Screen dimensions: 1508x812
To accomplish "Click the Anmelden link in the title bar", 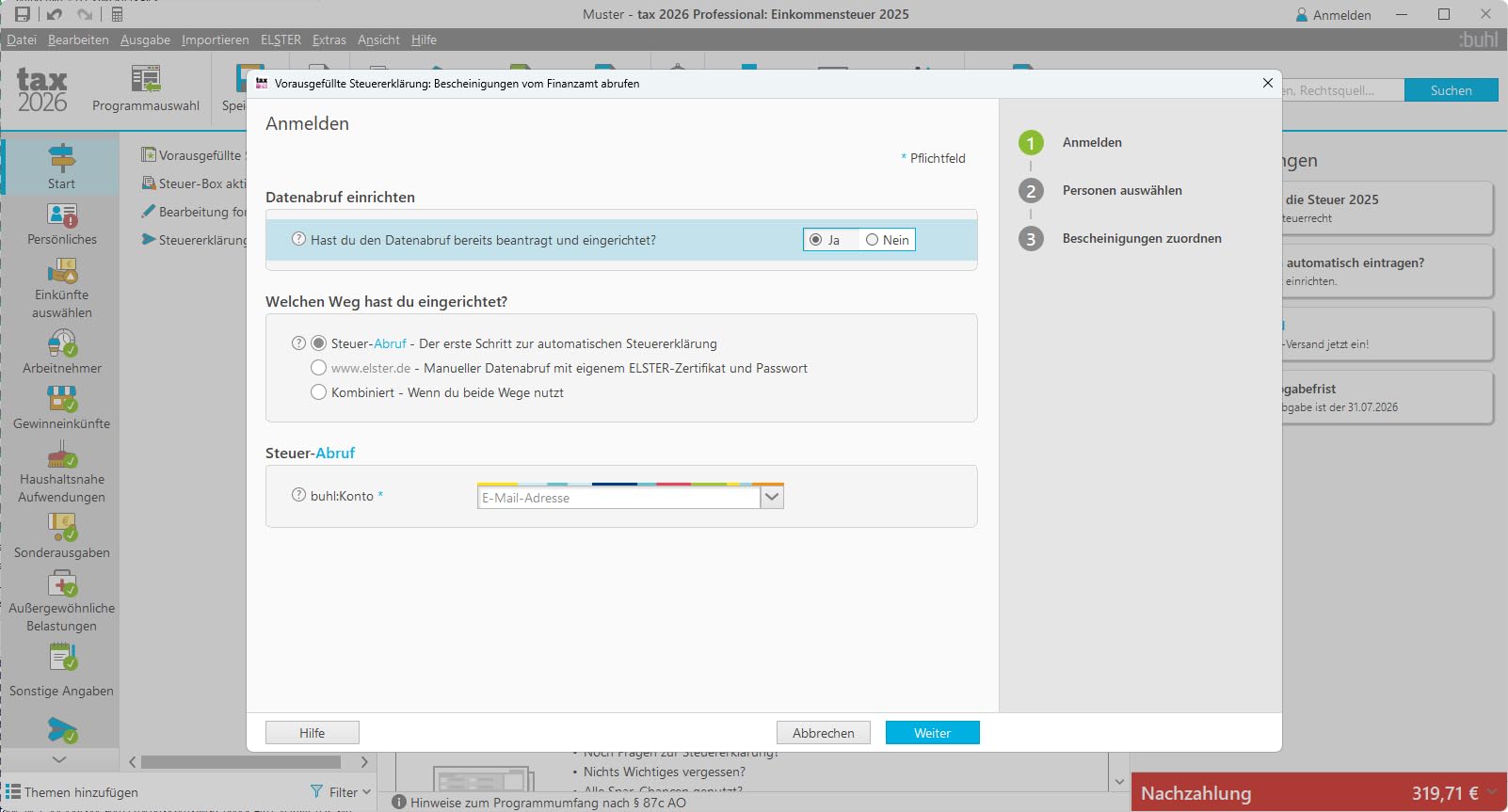I will (x=1341, y=15).
